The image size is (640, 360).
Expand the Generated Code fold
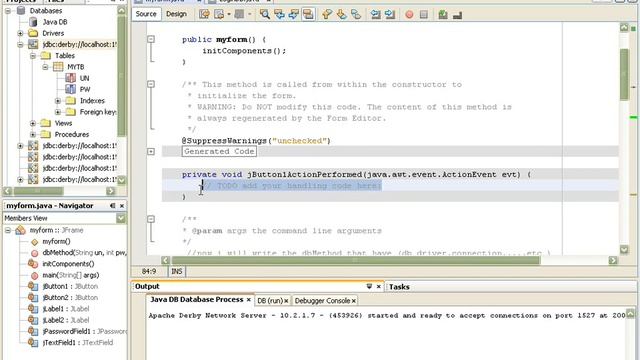[x=151, y=151]
